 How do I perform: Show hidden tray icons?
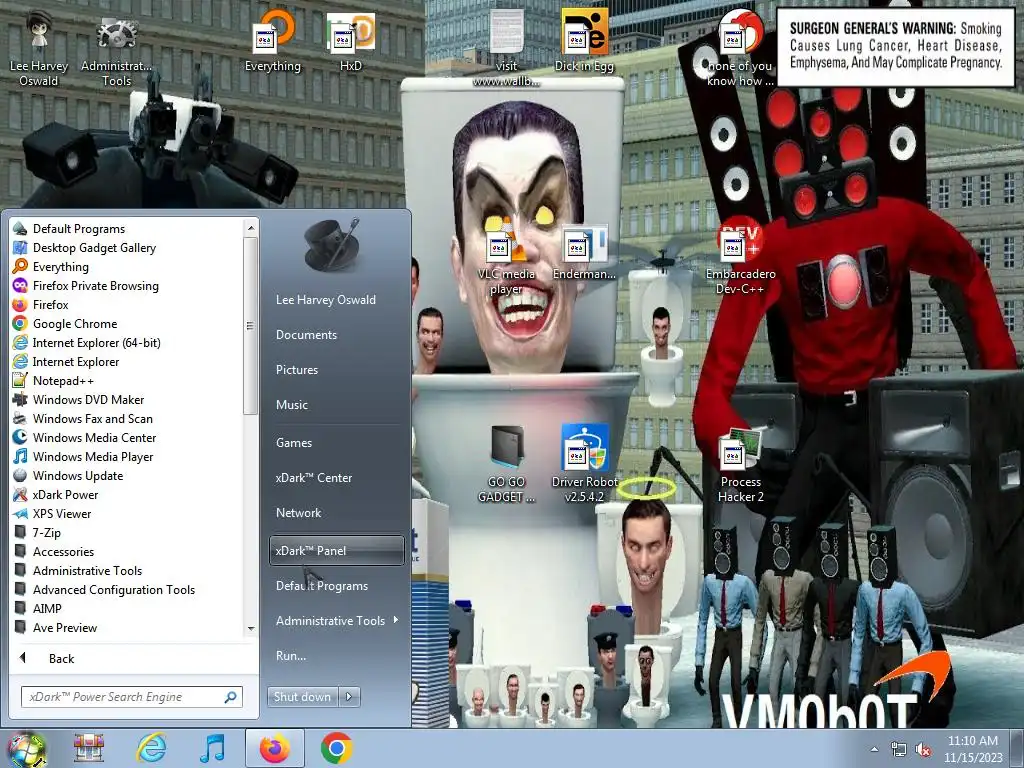(x=874, y=749)
